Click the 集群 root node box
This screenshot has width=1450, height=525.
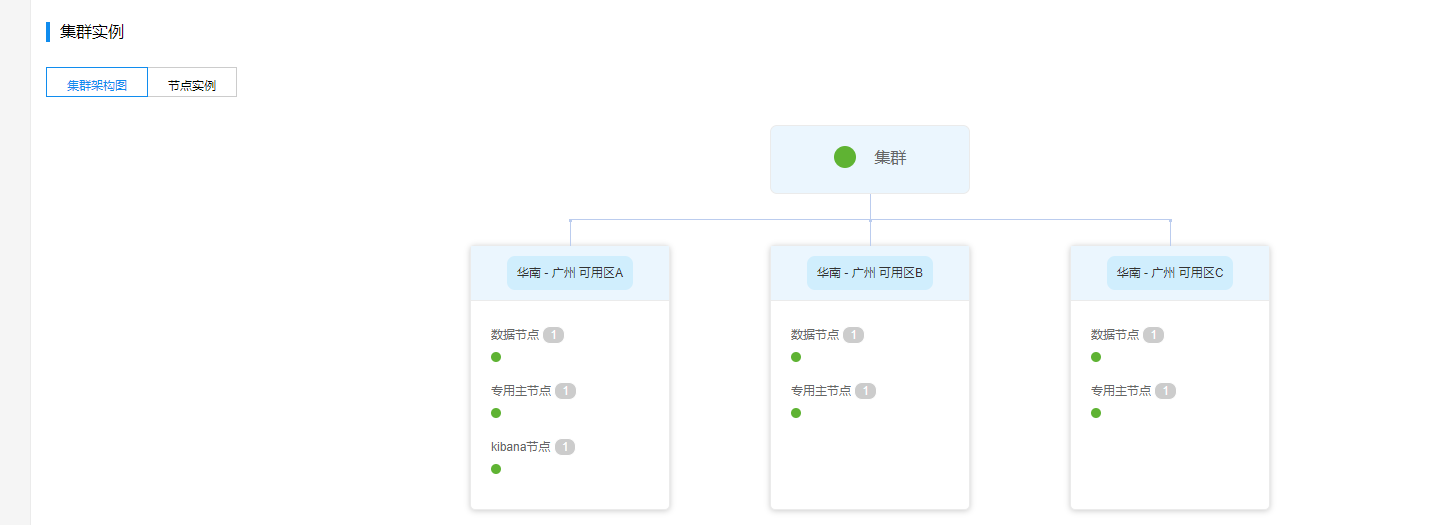[870, 159]
